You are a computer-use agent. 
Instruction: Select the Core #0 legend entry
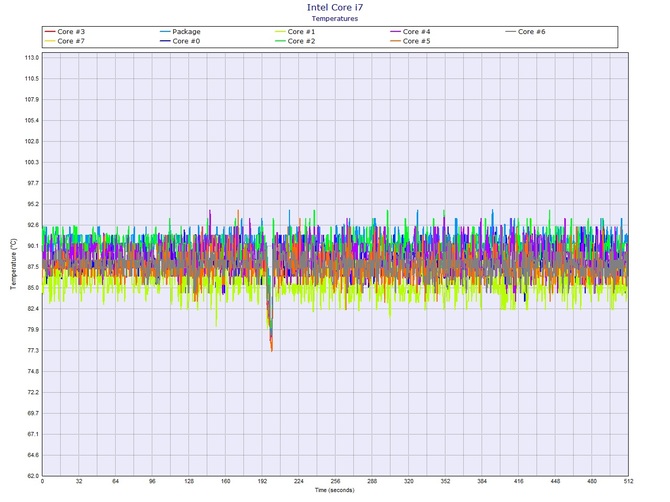(x=180, y=41)
